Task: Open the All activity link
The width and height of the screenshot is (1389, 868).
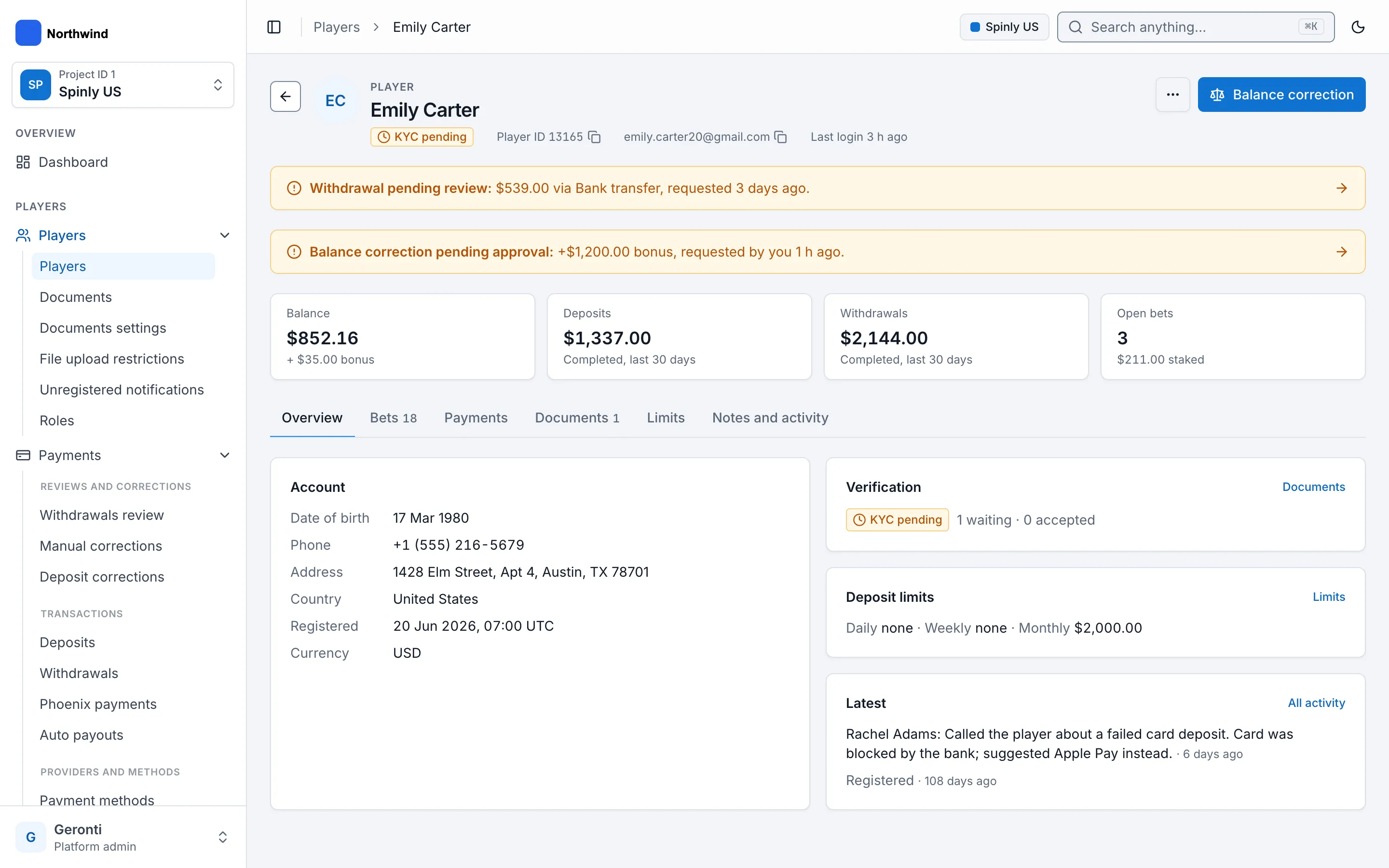Action: [x=1316, y=703]
